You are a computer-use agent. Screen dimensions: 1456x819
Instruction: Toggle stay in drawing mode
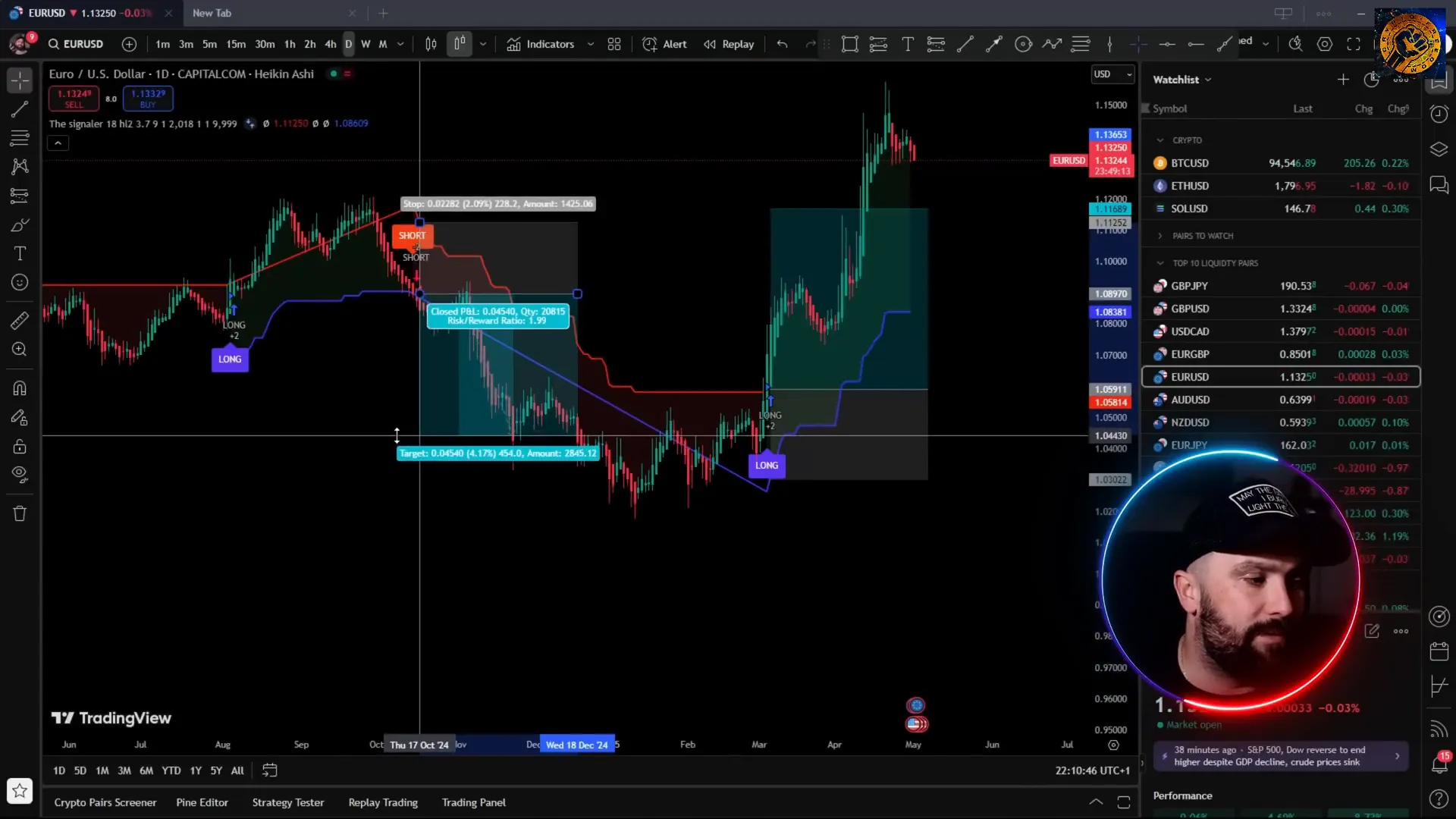coord(20,417)
